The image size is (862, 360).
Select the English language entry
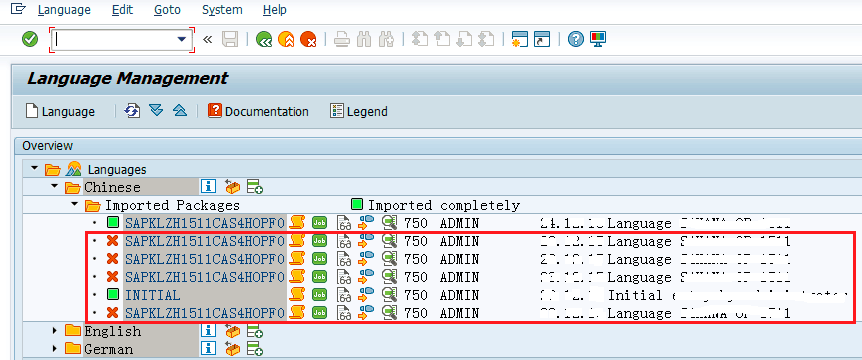coord(112,331)
